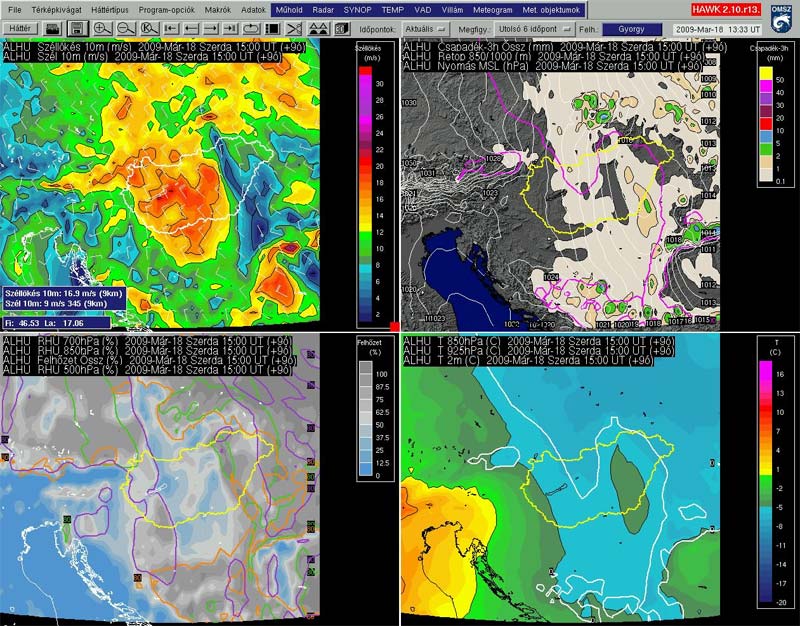Viewport: 800px width, 626px height.
Task: Click the zoom out magnifier icon
Action: pyautogui.click(x=125, y=29)
